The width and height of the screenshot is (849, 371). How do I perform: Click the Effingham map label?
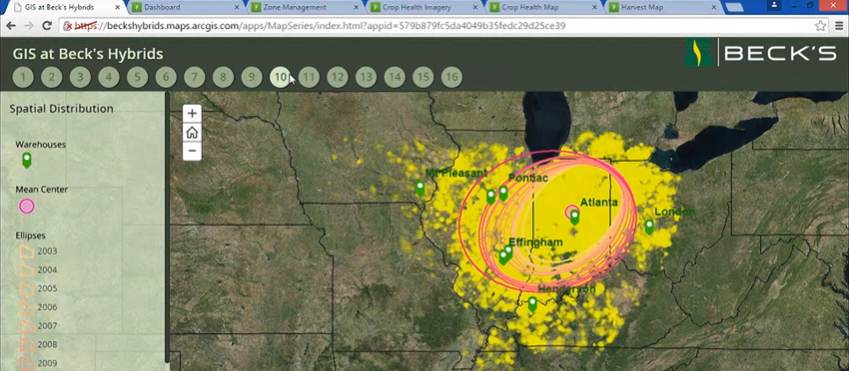(535, 243)
